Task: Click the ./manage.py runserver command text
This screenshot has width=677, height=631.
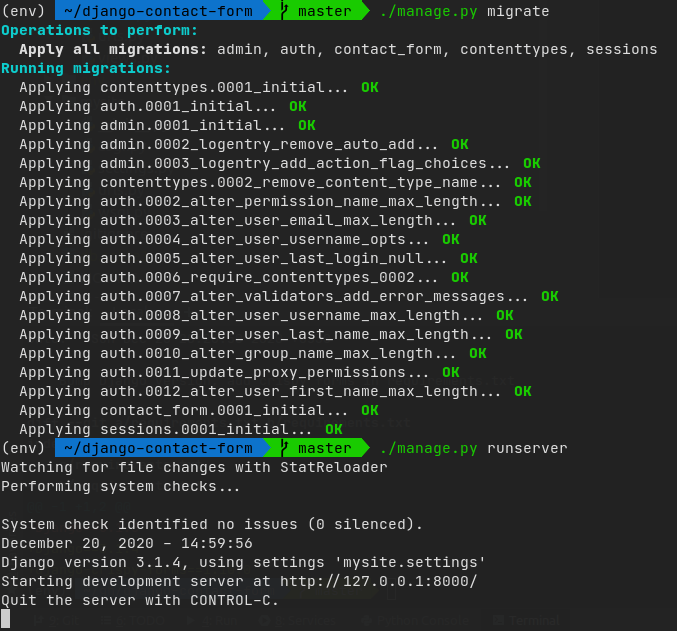Action: tap(473, 448)
